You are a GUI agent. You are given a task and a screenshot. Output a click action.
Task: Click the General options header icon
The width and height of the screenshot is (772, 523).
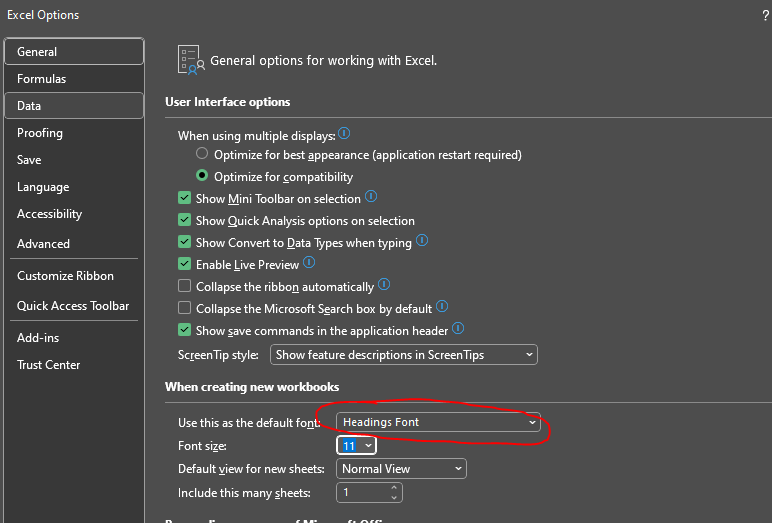tap(191, 60)
